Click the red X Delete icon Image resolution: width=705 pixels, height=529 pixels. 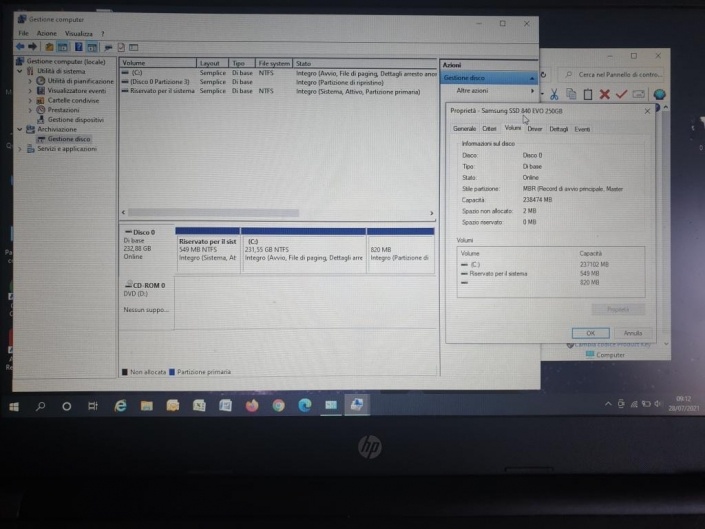tap(604, 94)
